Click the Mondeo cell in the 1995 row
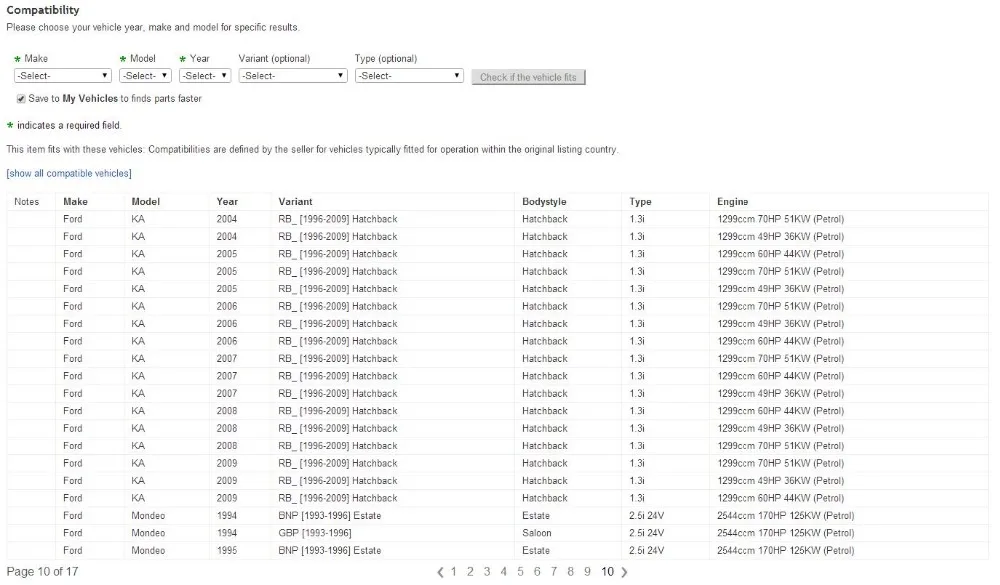Viewport: 1000px width, 585px height. coord(148,551)
